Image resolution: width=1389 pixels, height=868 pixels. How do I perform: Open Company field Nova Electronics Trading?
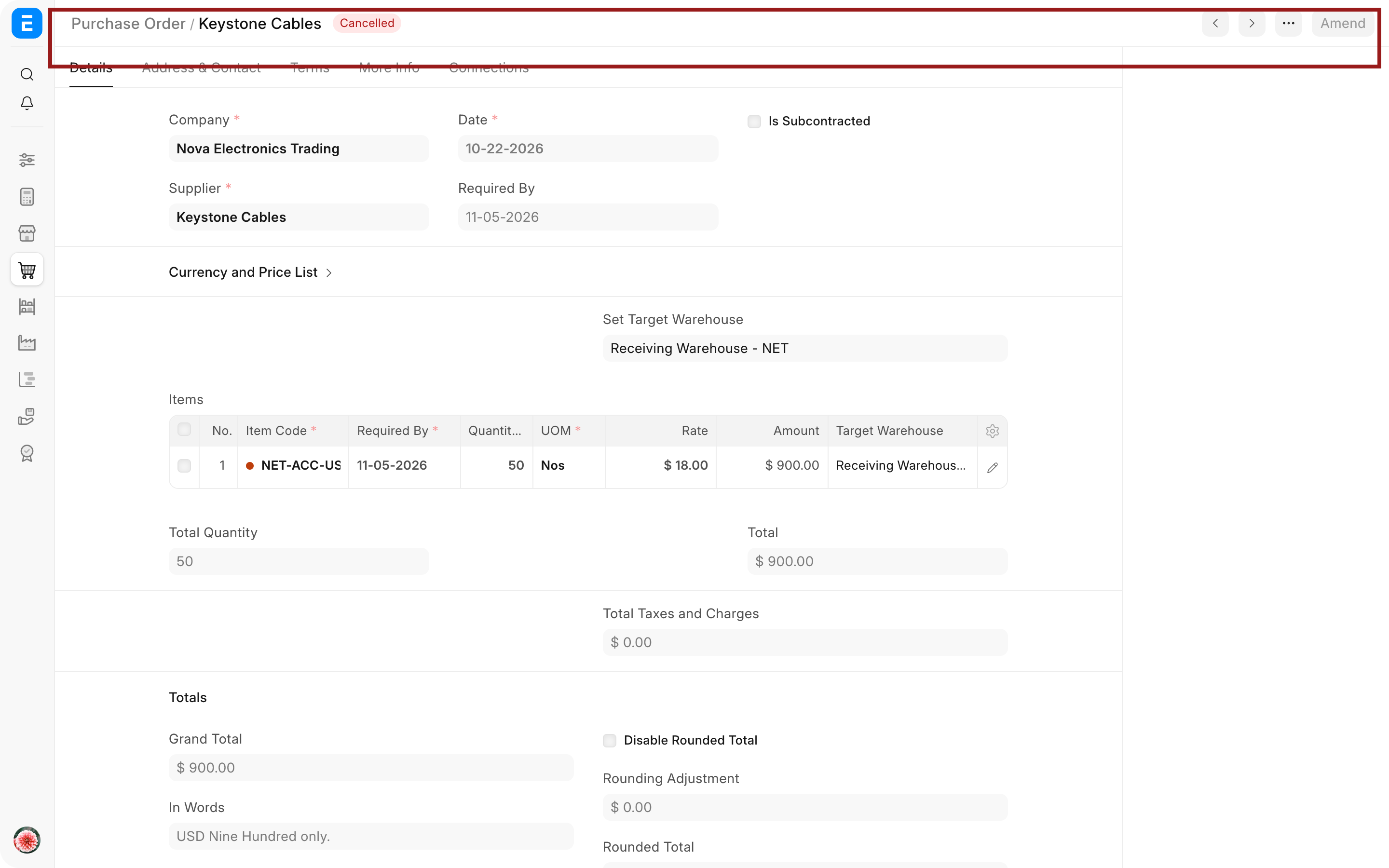pos(299,149)
